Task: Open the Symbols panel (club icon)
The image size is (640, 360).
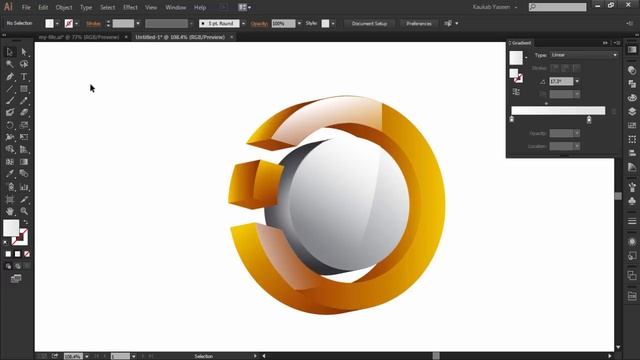Action: point(632,202)
